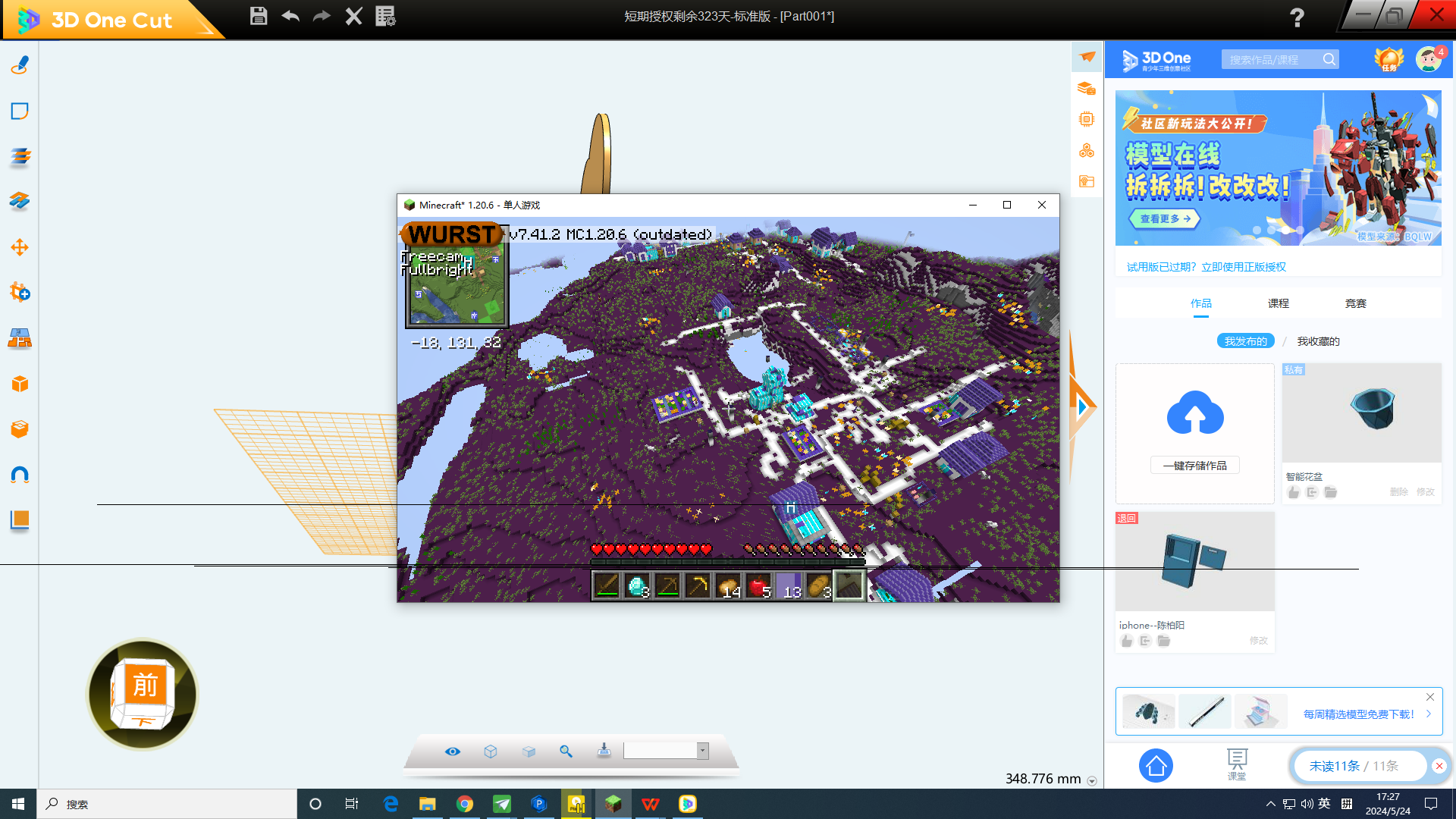
Task: Click the help question mark icon
Action: (1297, 17)
